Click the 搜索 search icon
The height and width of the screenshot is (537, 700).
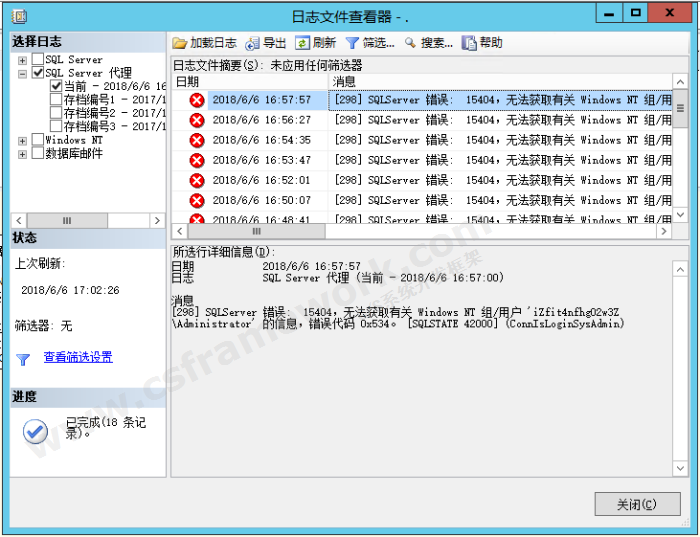(411, 43)
